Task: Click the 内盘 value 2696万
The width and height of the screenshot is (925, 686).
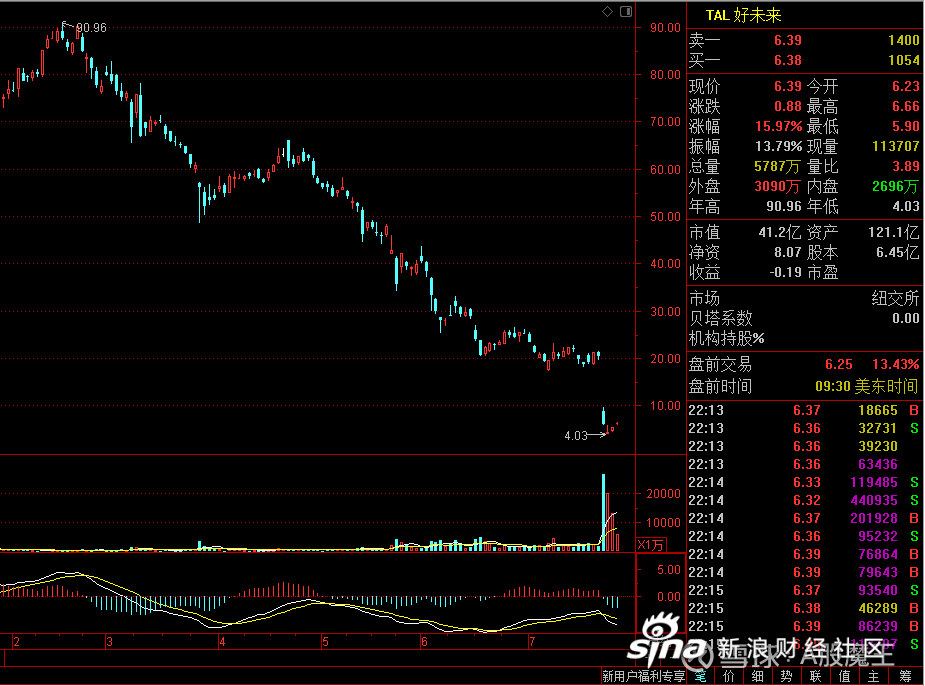Action: tap(896, 186)
